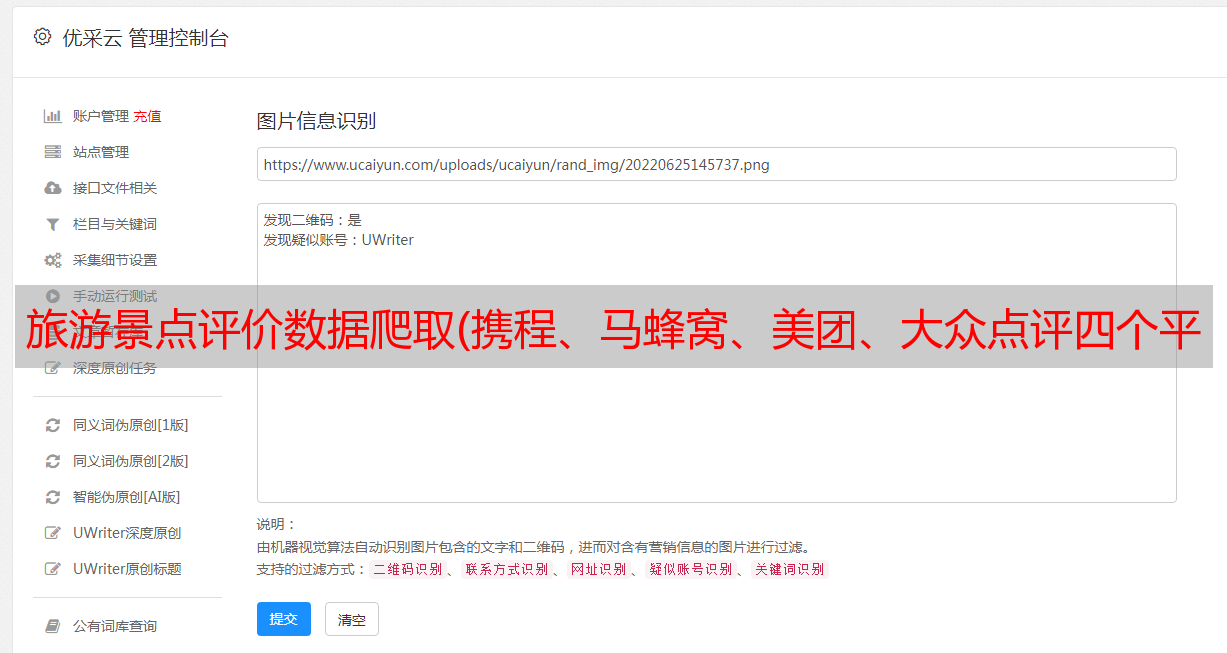The width and height of the screenshot is (1227, 653).
Task: Click the refresh icon for 同义词伪原创[2版]
Action: click(x=53, y=461)
